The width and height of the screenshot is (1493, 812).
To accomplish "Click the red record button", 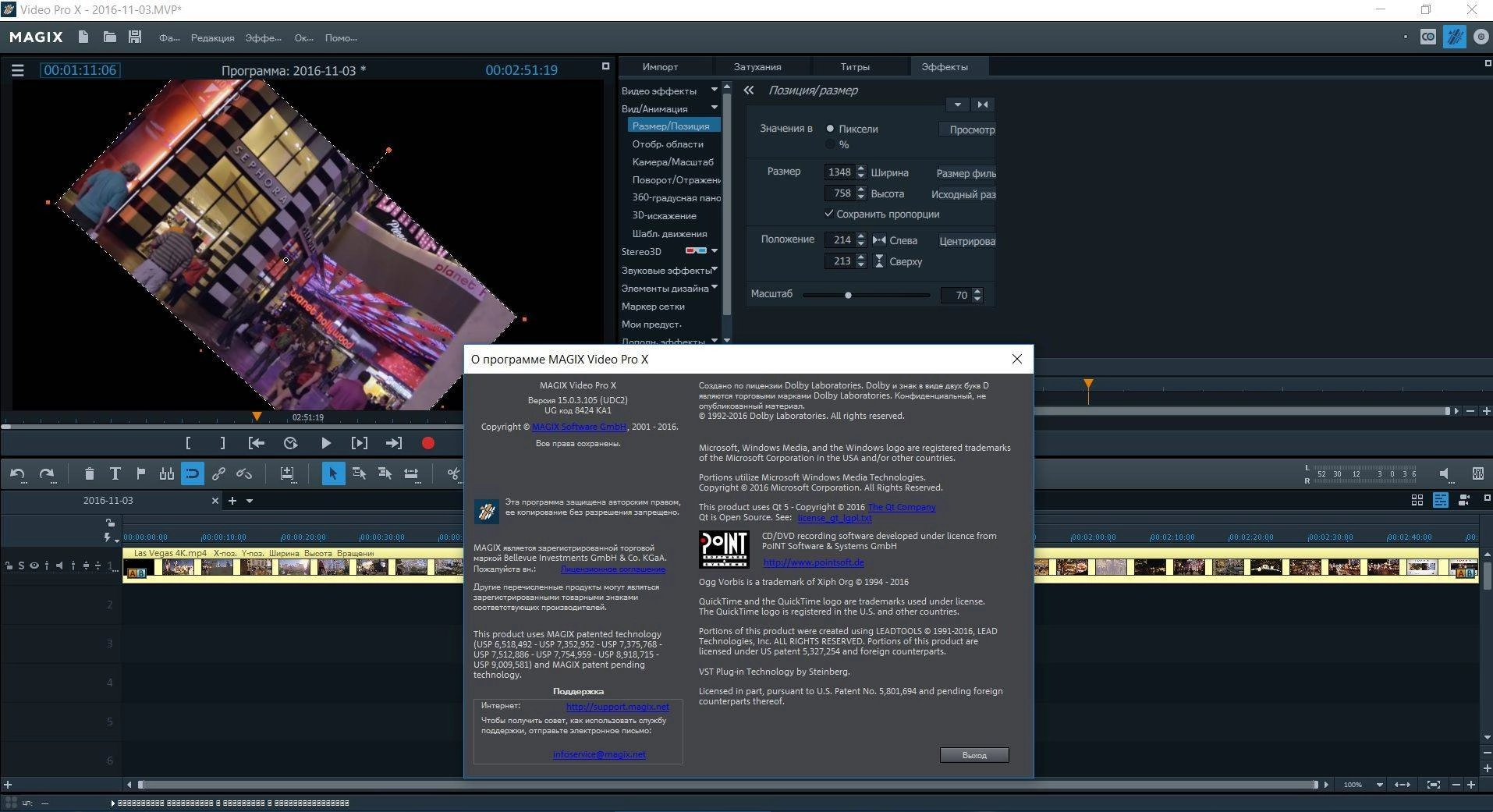I will coord(427,443).
